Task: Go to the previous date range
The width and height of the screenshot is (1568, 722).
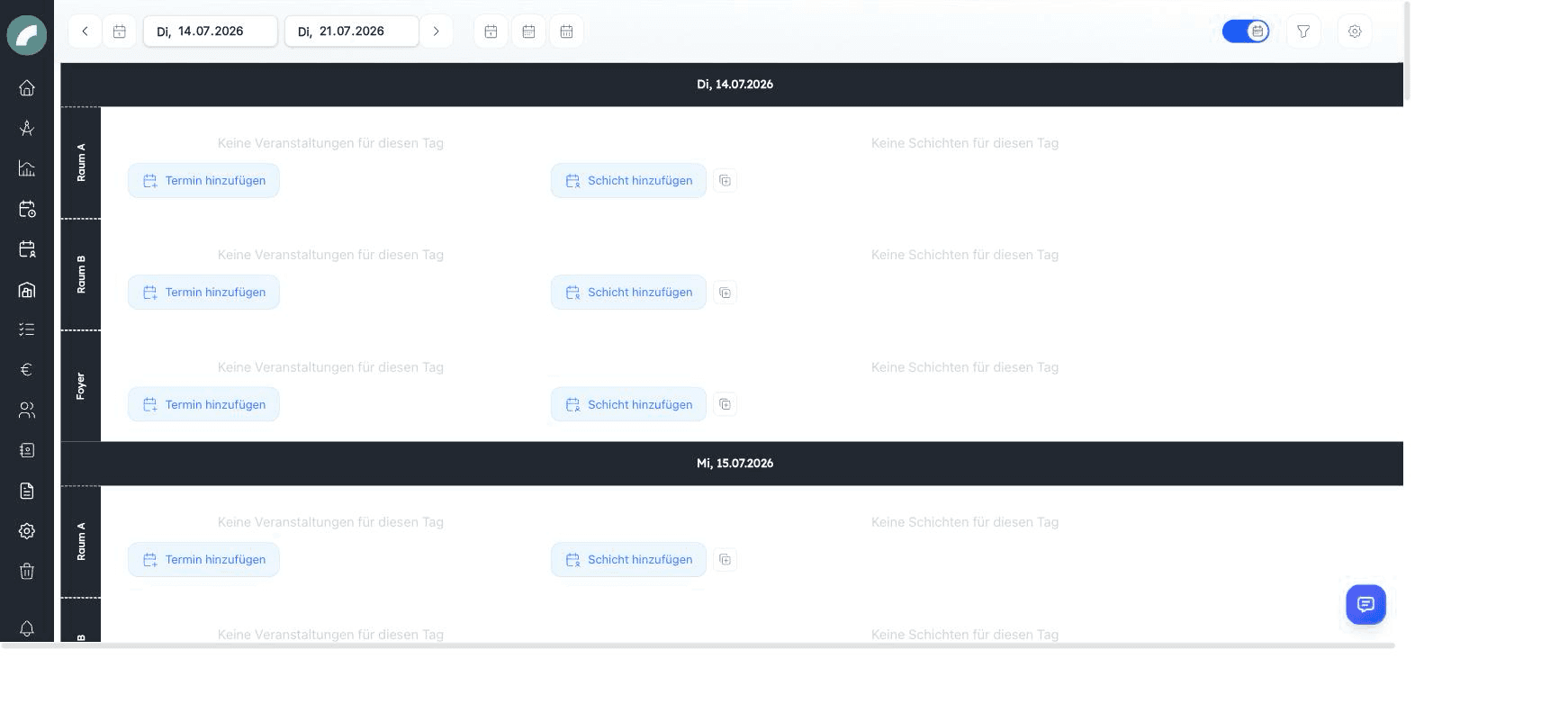Action: pyautogui.click(x=85, y=32)
